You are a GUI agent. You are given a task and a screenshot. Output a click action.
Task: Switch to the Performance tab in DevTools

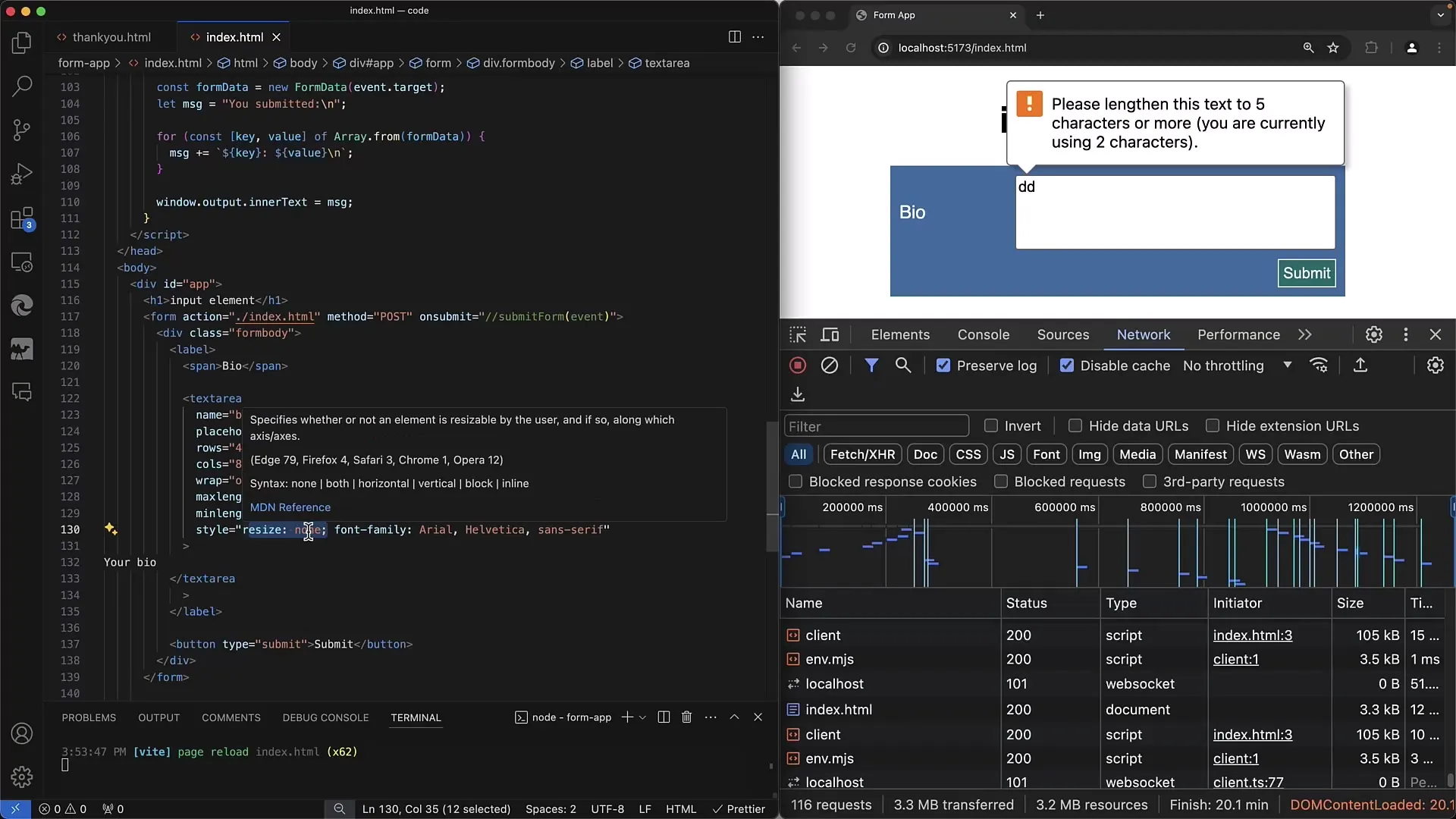(x=1238, y=334)
